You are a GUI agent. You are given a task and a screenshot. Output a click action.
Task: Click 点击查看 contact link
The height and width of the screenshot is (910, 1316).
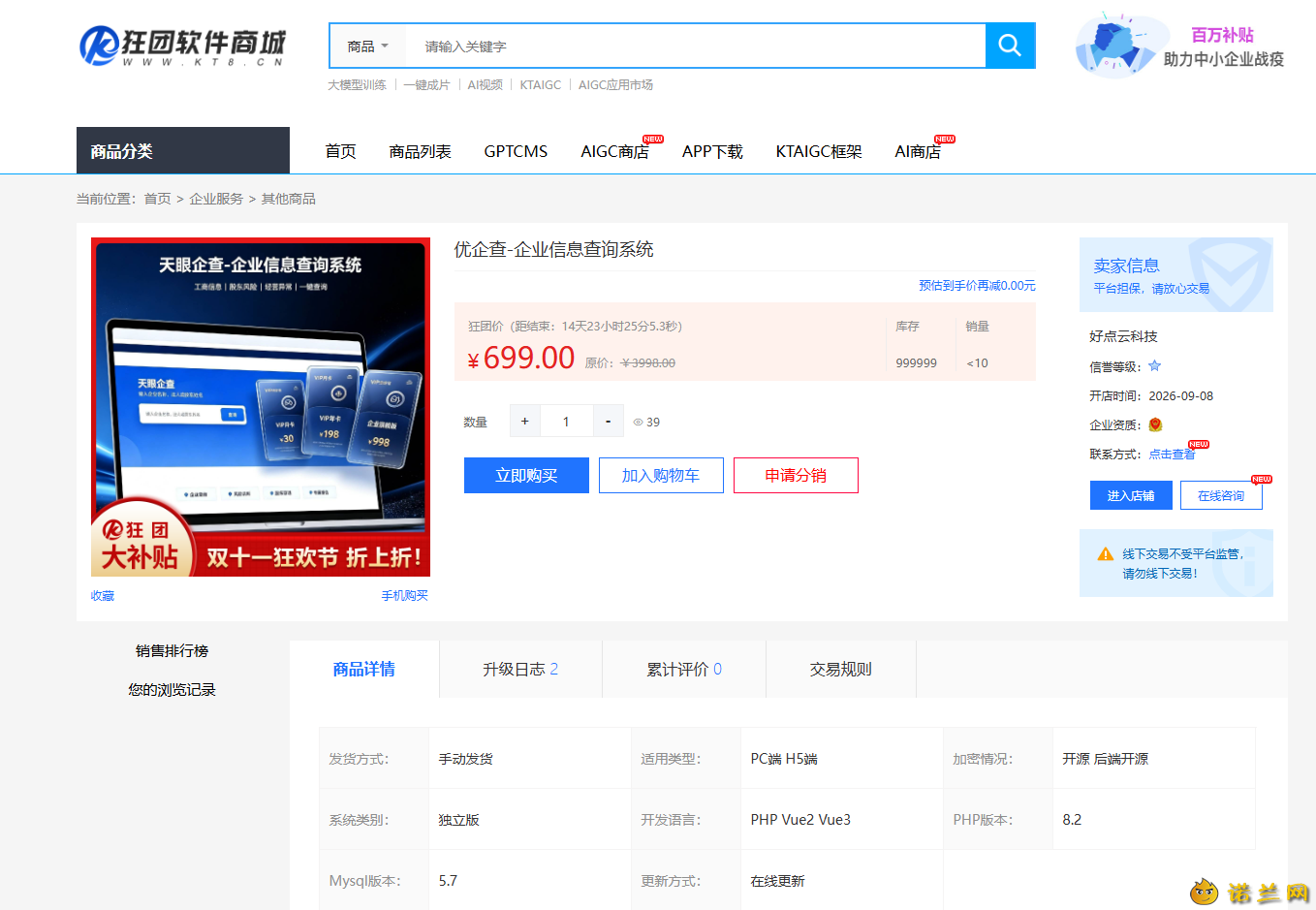point(1172,454)
